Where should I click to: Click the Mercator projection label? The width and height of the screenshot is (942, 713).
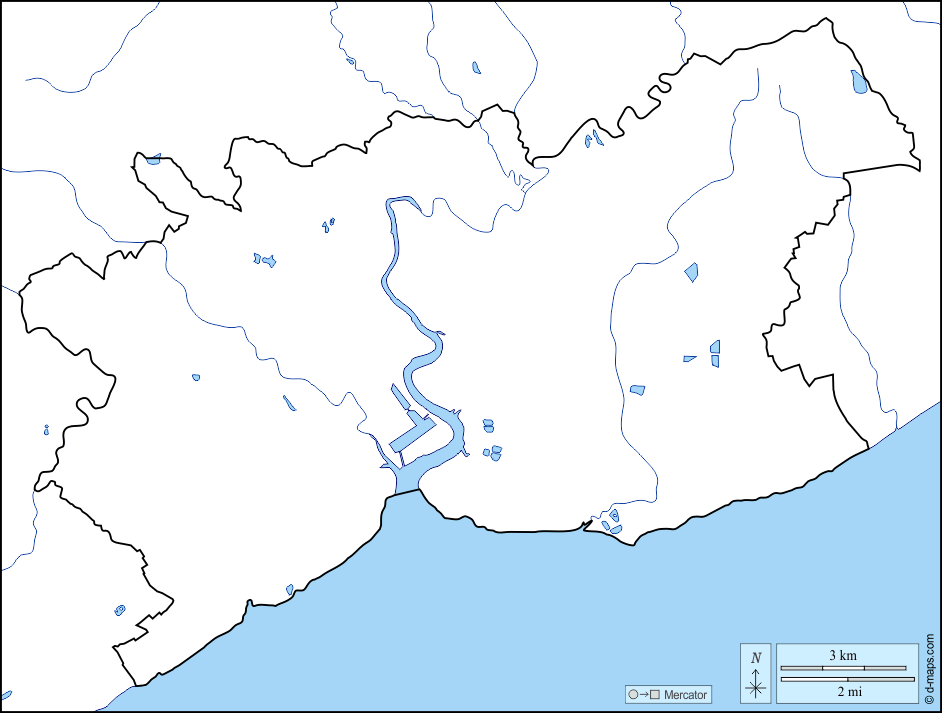[685, 694]
